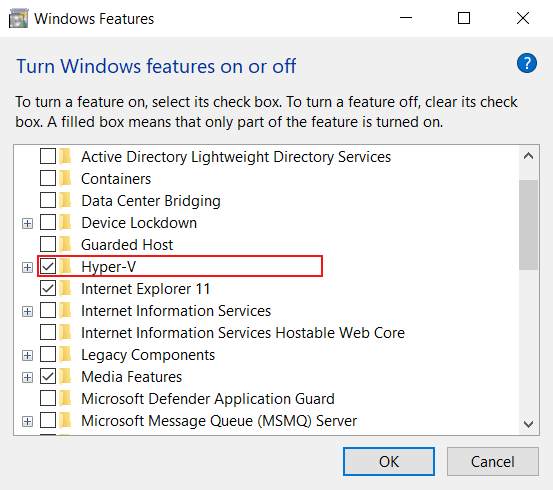
Task: Expand the Media Features node
Action: (x=27, y=377)
